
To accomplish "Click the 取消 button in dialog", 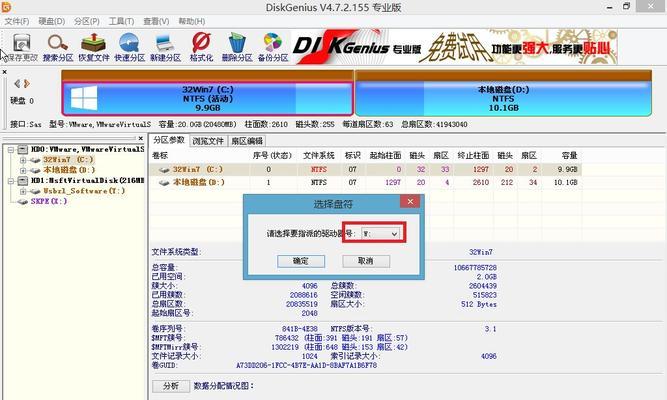I will [366, 261].
